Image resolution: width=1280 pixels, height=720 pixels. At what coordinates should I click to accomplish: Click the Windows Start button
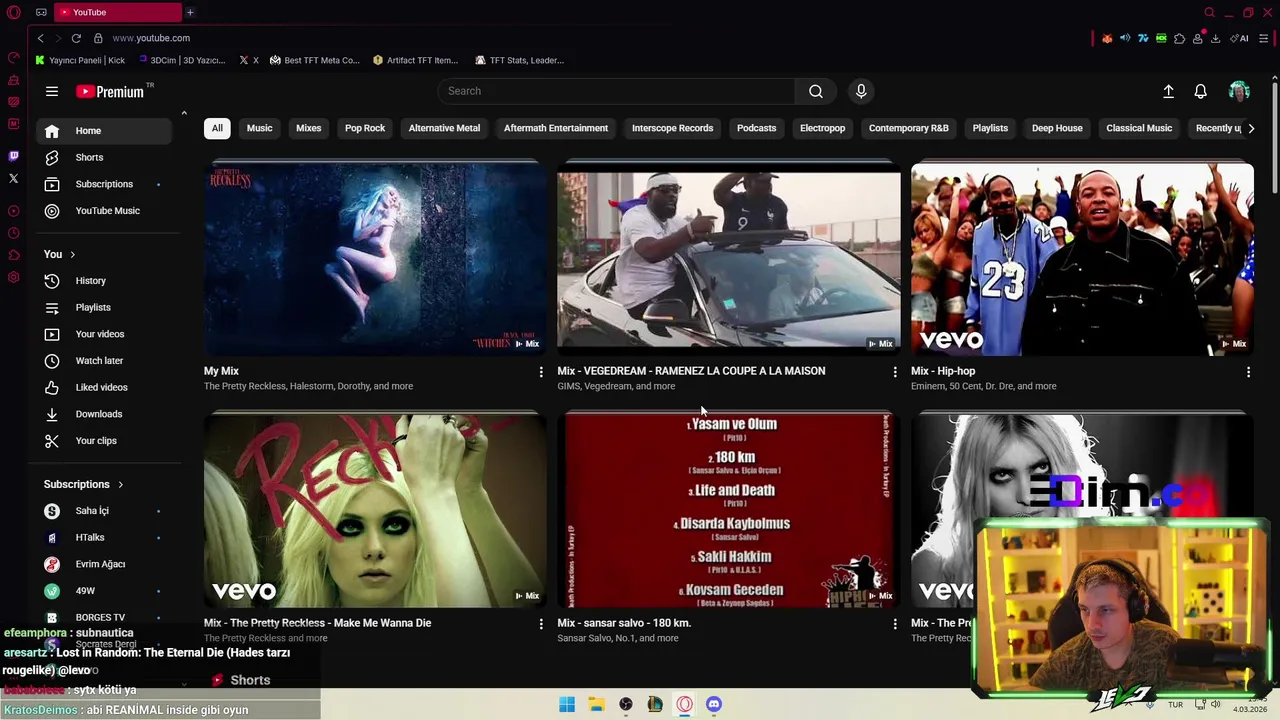pos(567,704)
